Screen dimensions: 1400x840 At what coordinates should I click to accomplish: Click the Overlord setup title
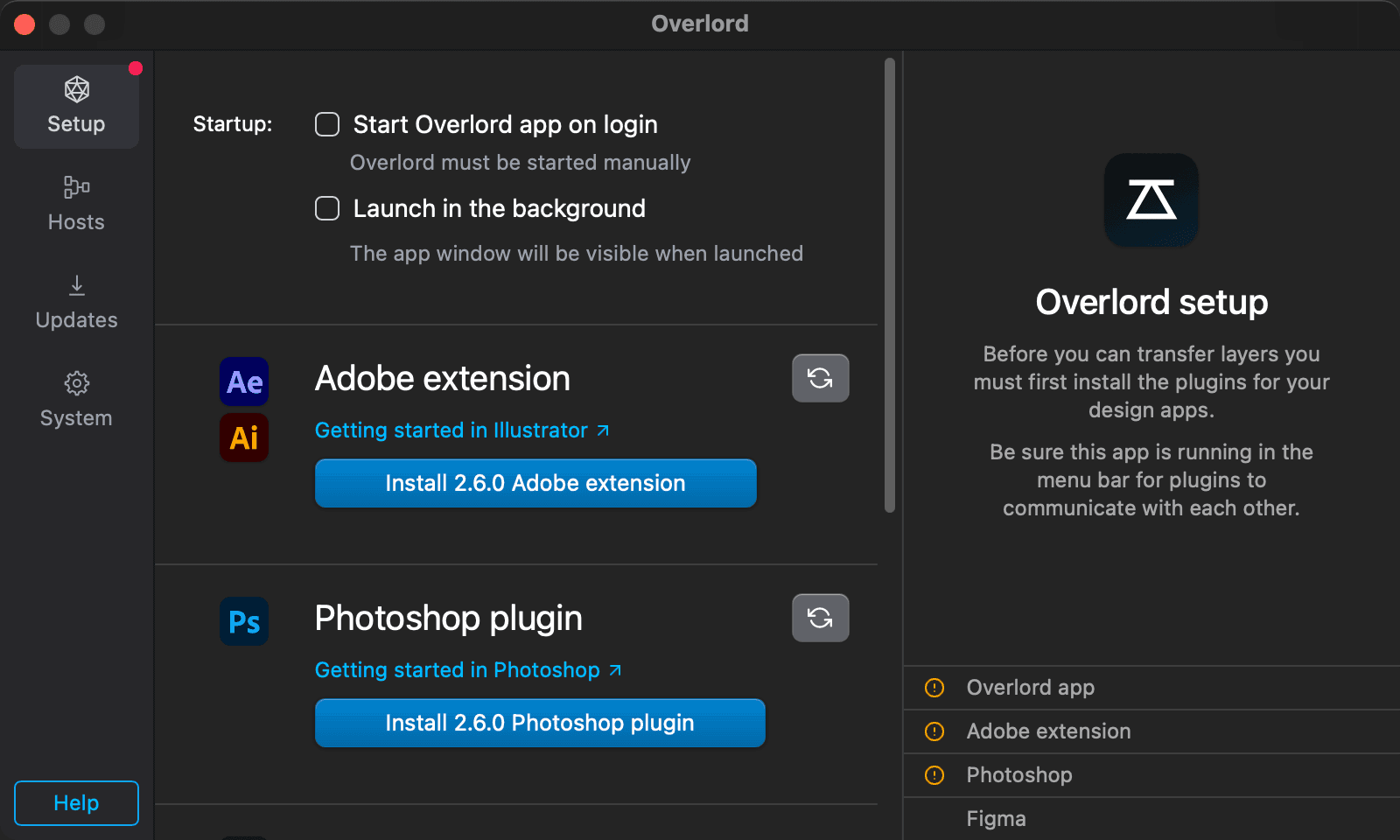1151,302
